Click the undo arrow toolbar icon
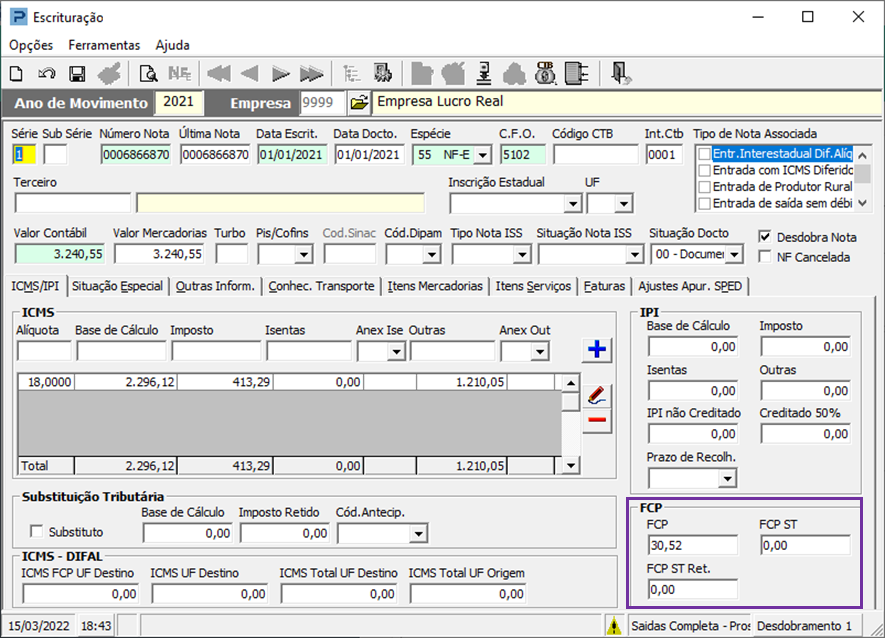 [46, 73]
